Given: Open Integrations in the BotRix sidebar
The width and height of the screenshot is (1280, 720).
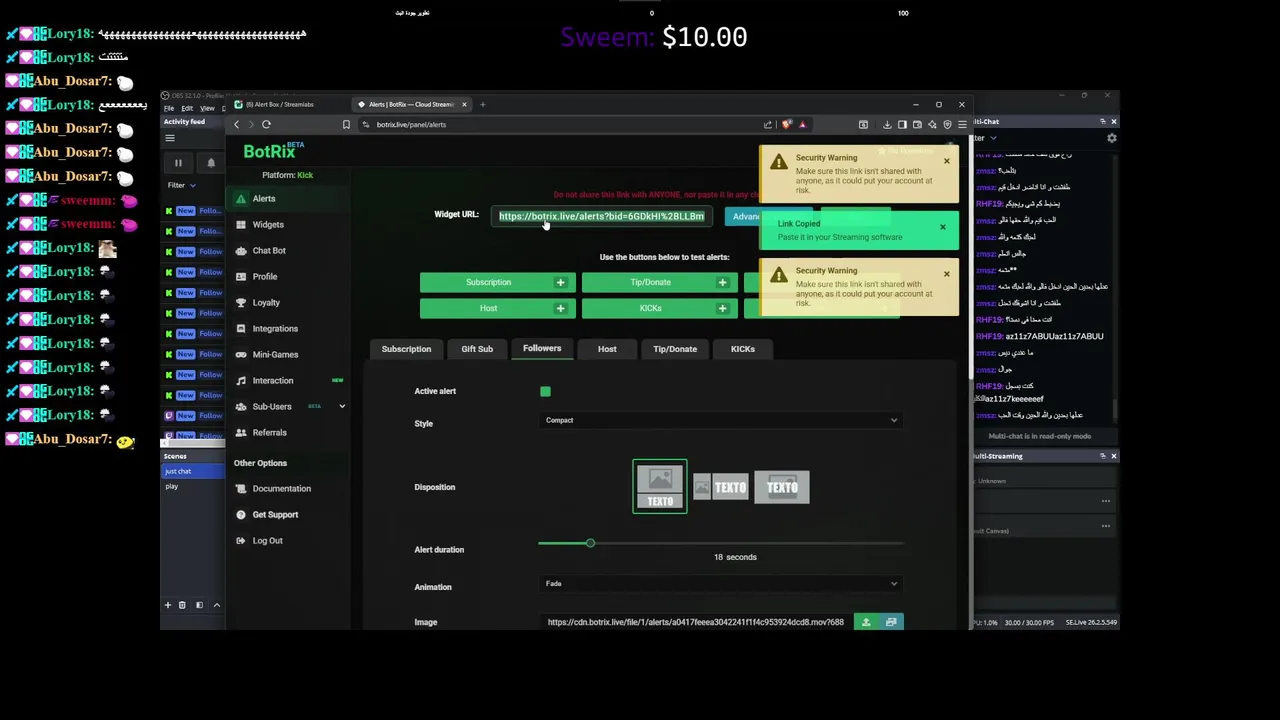Looking at the screenshot, I should 287,329.
